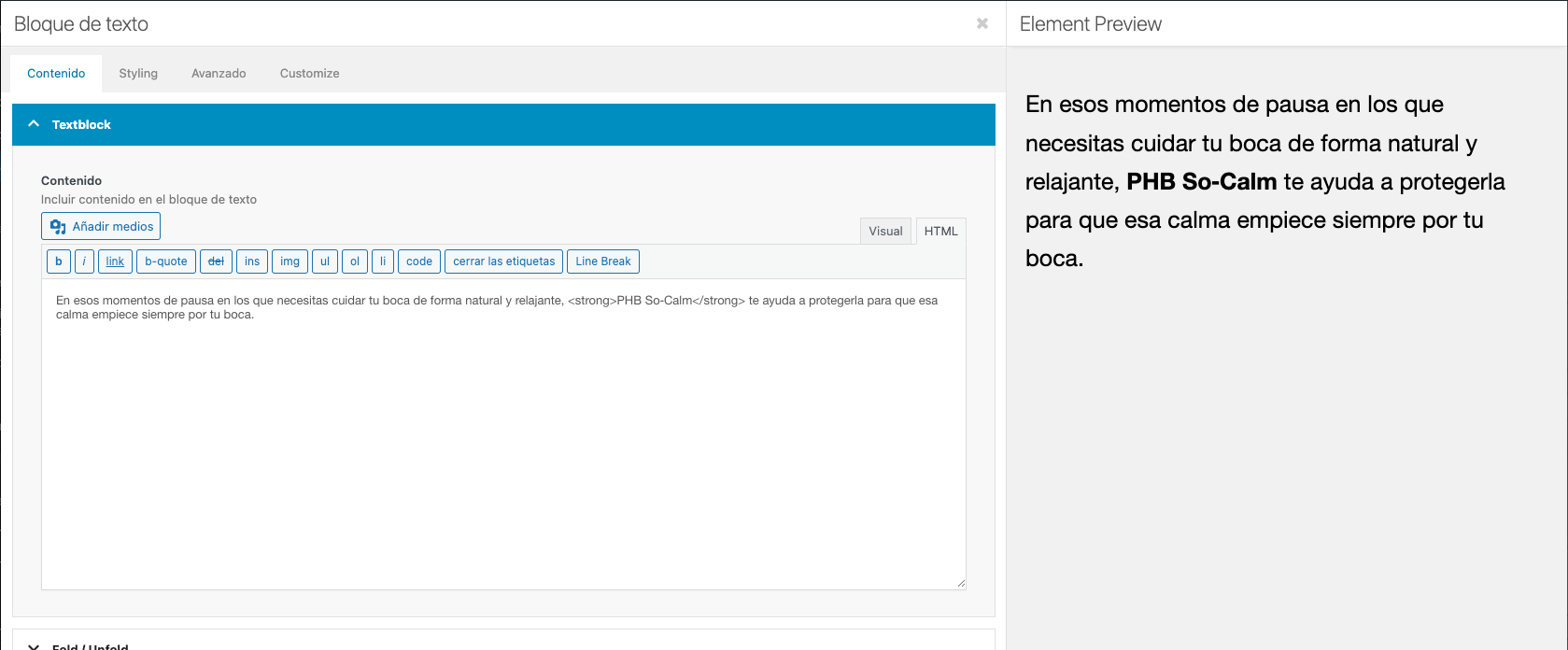Collapse the Textblock section chevron
1568x650 pixels.
click(x=34, y=124)
